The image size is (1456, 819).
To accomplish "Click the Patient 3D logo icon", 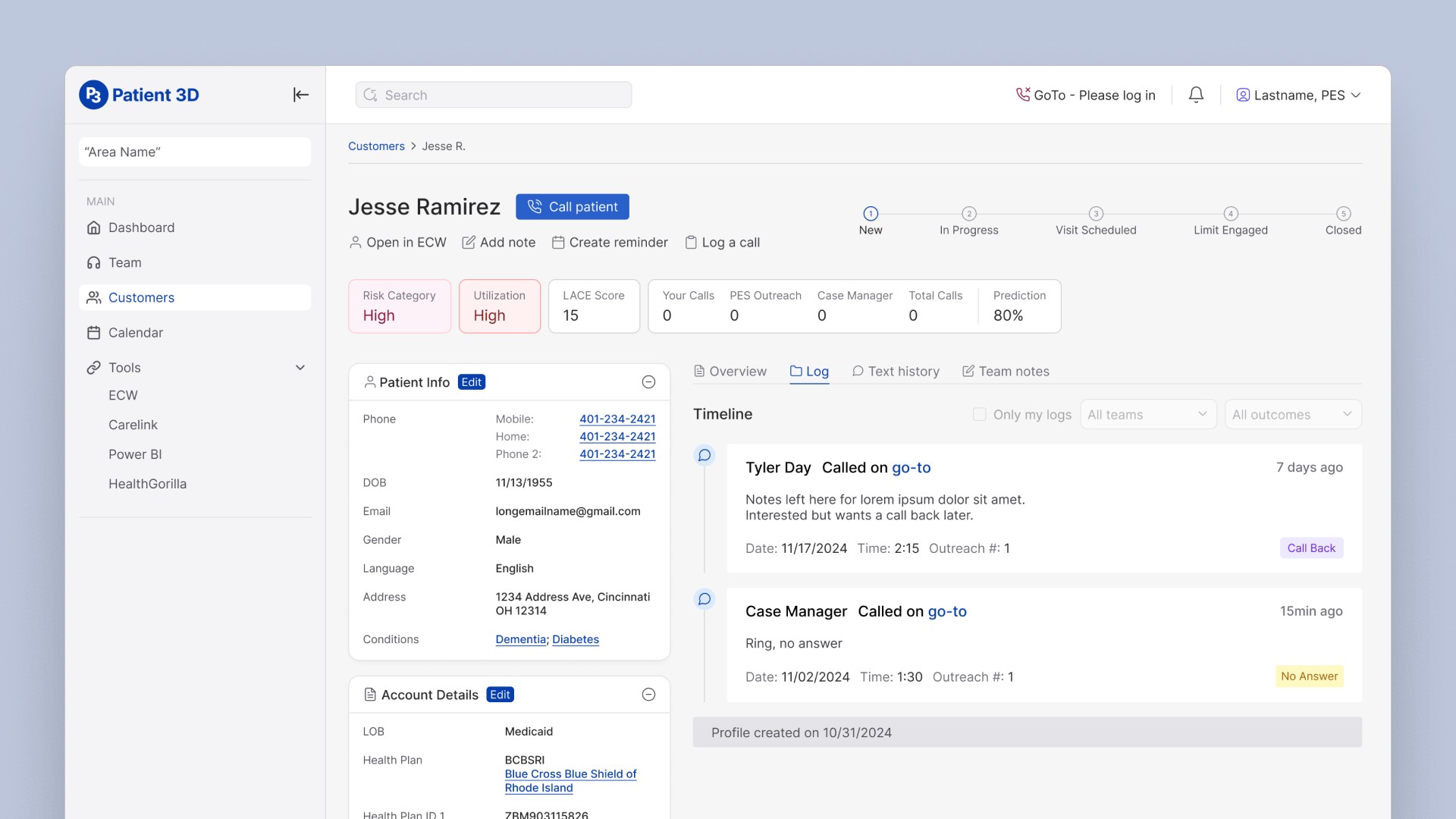I will (x=93, y=95).
